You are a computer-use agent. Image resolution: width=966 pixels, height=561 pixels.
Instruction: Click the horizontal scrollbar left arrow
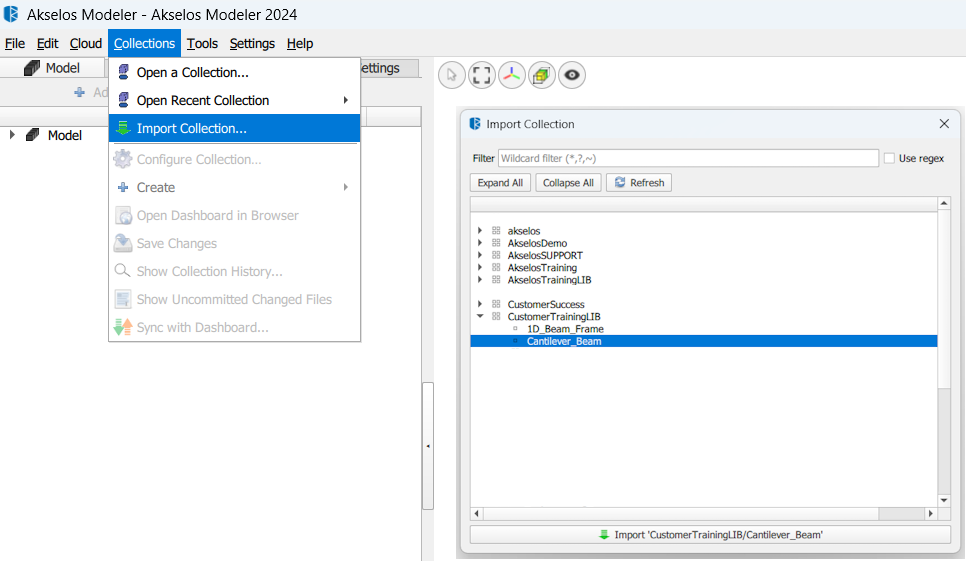click(476, 514)
